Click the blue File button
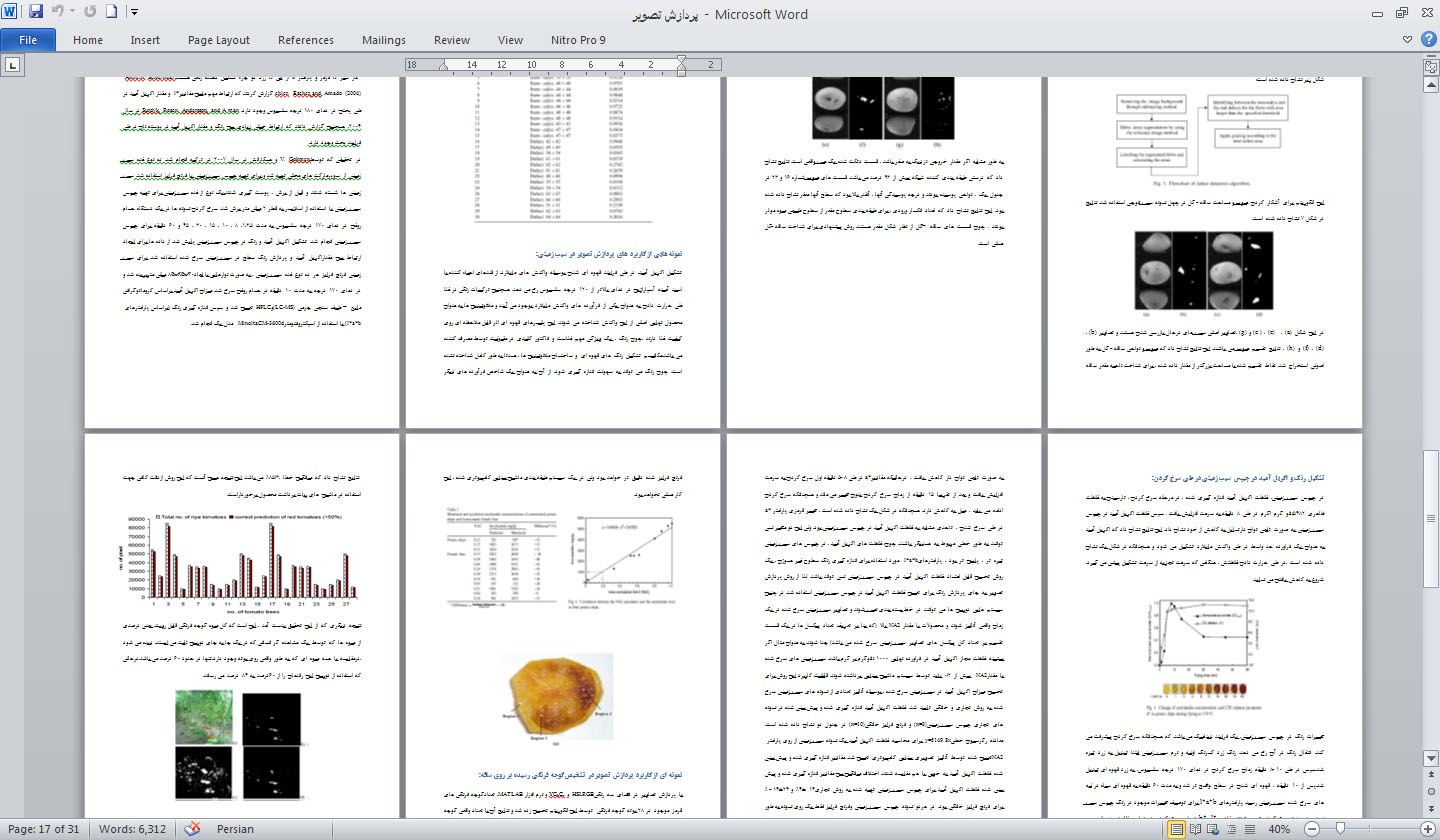 28,40
